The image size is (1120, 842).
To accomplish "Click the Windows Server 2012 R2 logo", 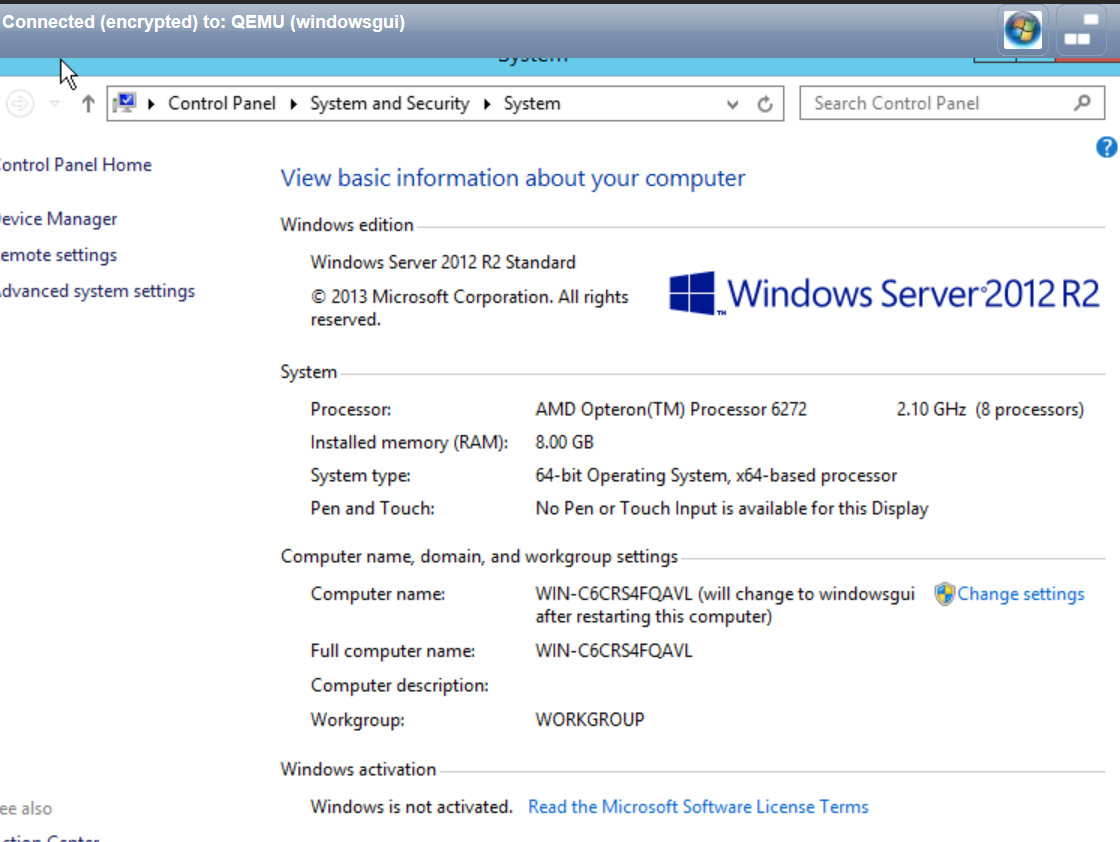I will click(x=884, y=294).
